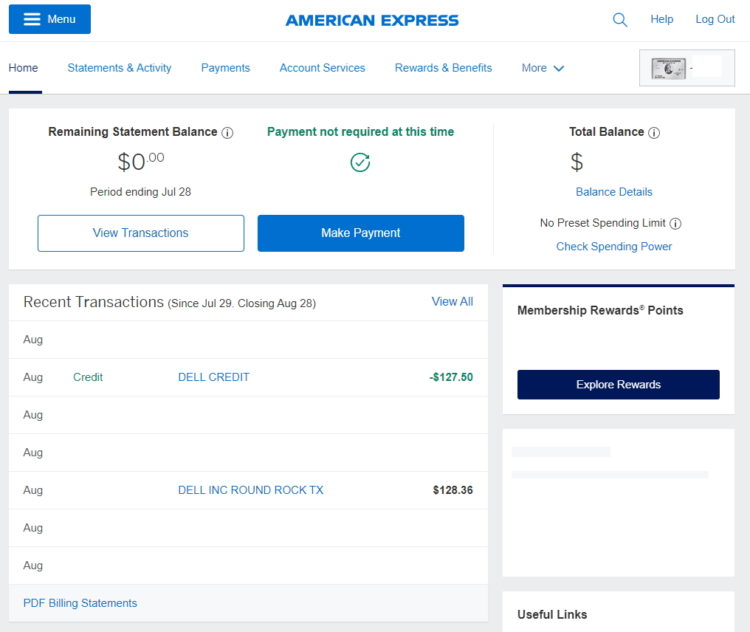Click the Explore Rewards button

click(618, 385)
